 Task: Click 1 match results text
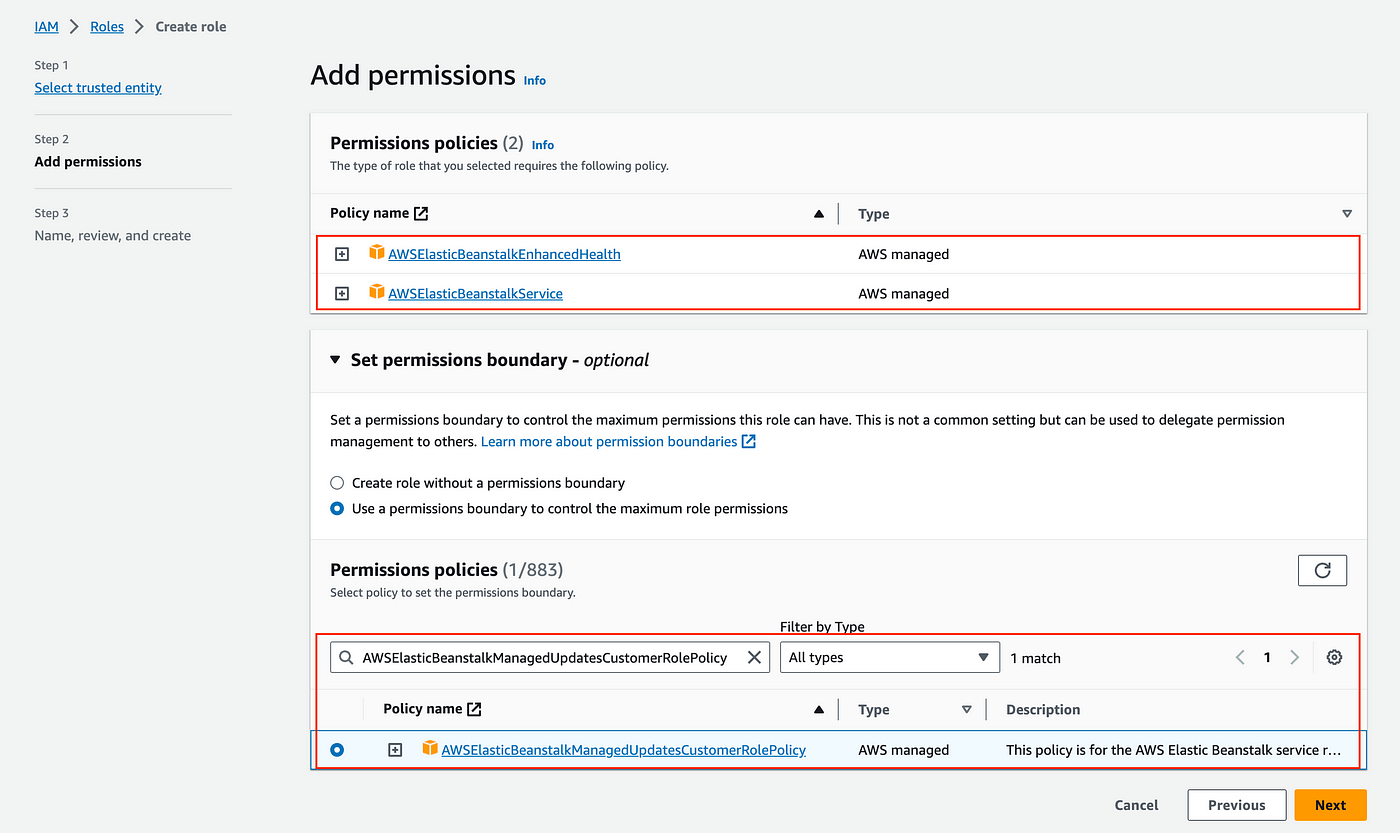(x=1035, y=659)
